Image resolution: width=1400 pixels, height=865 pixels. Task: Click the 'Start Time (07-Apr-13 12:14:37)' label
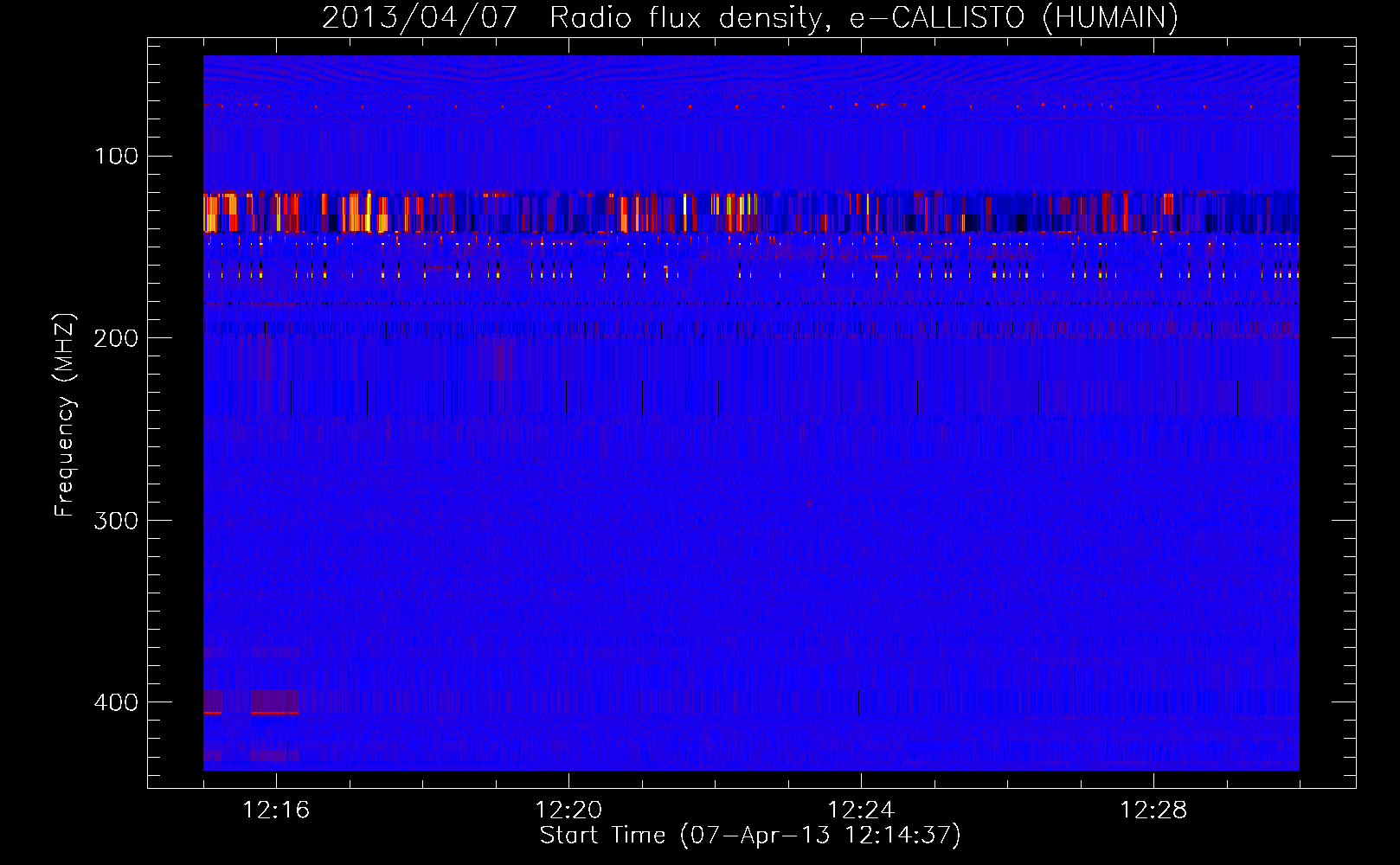tap(750, 835)
